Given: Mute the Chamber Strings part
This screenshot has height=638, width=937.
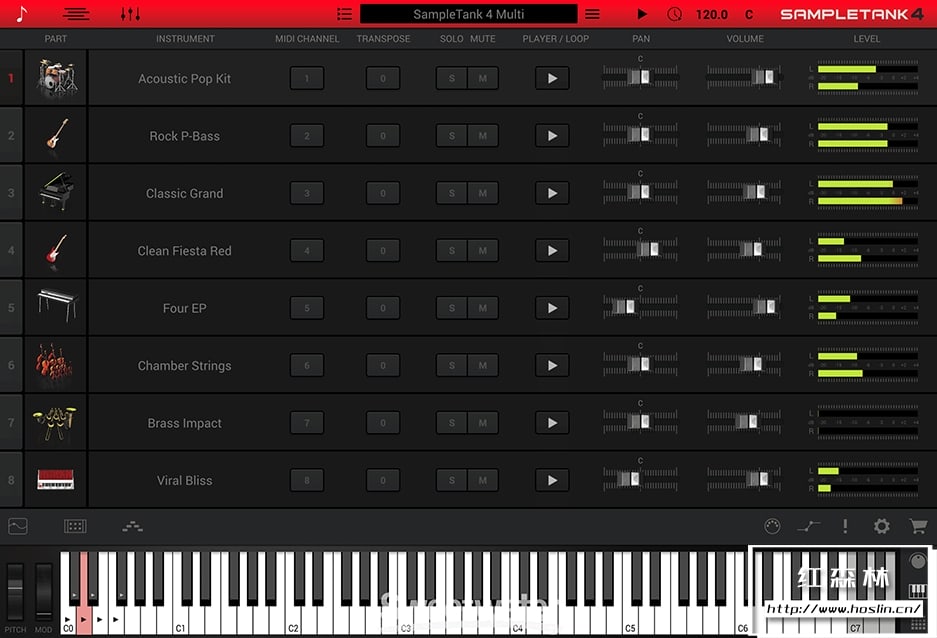Looking at the screenshot, I should coord(482,365).
